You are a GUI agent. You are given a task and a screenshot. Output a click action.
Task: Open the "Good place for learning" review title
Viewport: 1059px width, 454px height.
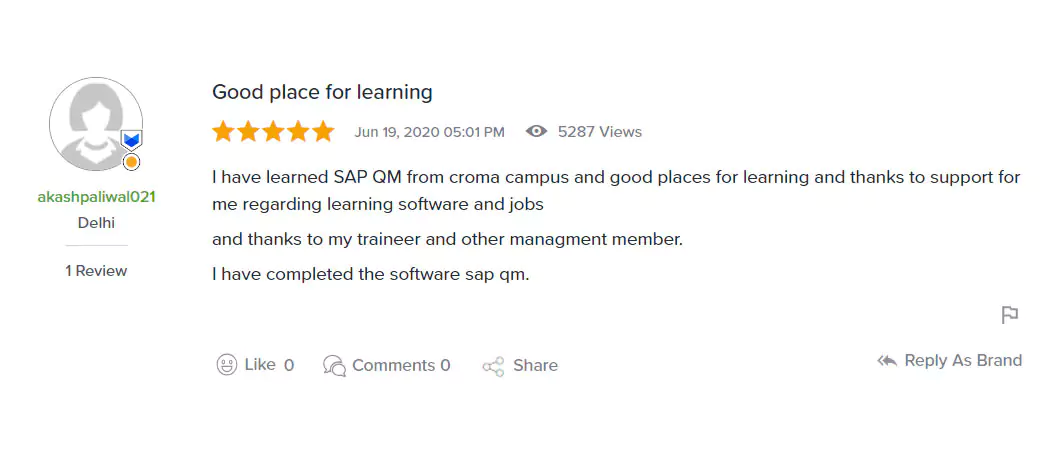pos(322,92)
